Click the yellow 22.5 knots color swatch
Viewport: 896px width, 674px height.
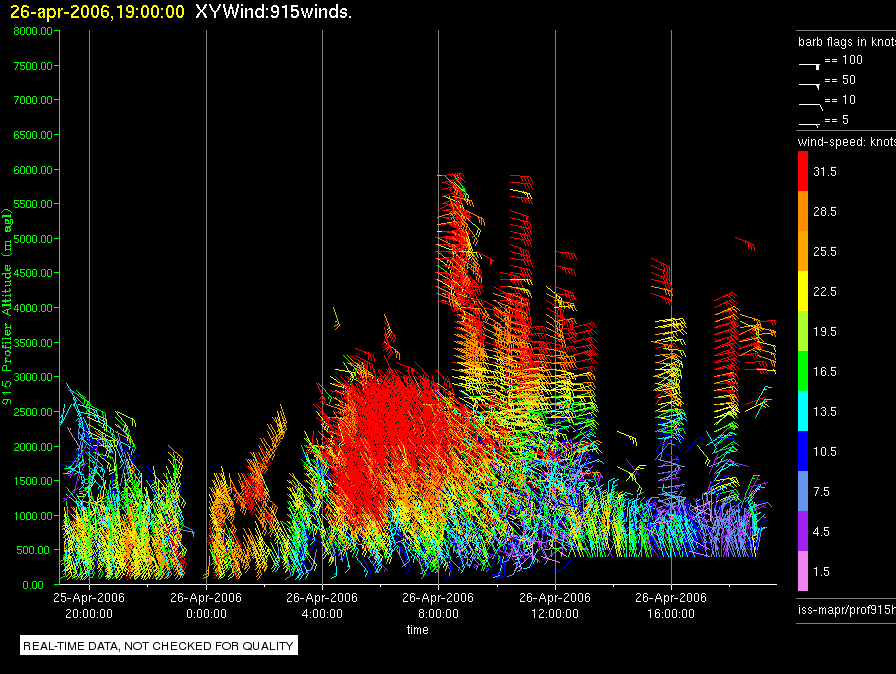(803, 291)
